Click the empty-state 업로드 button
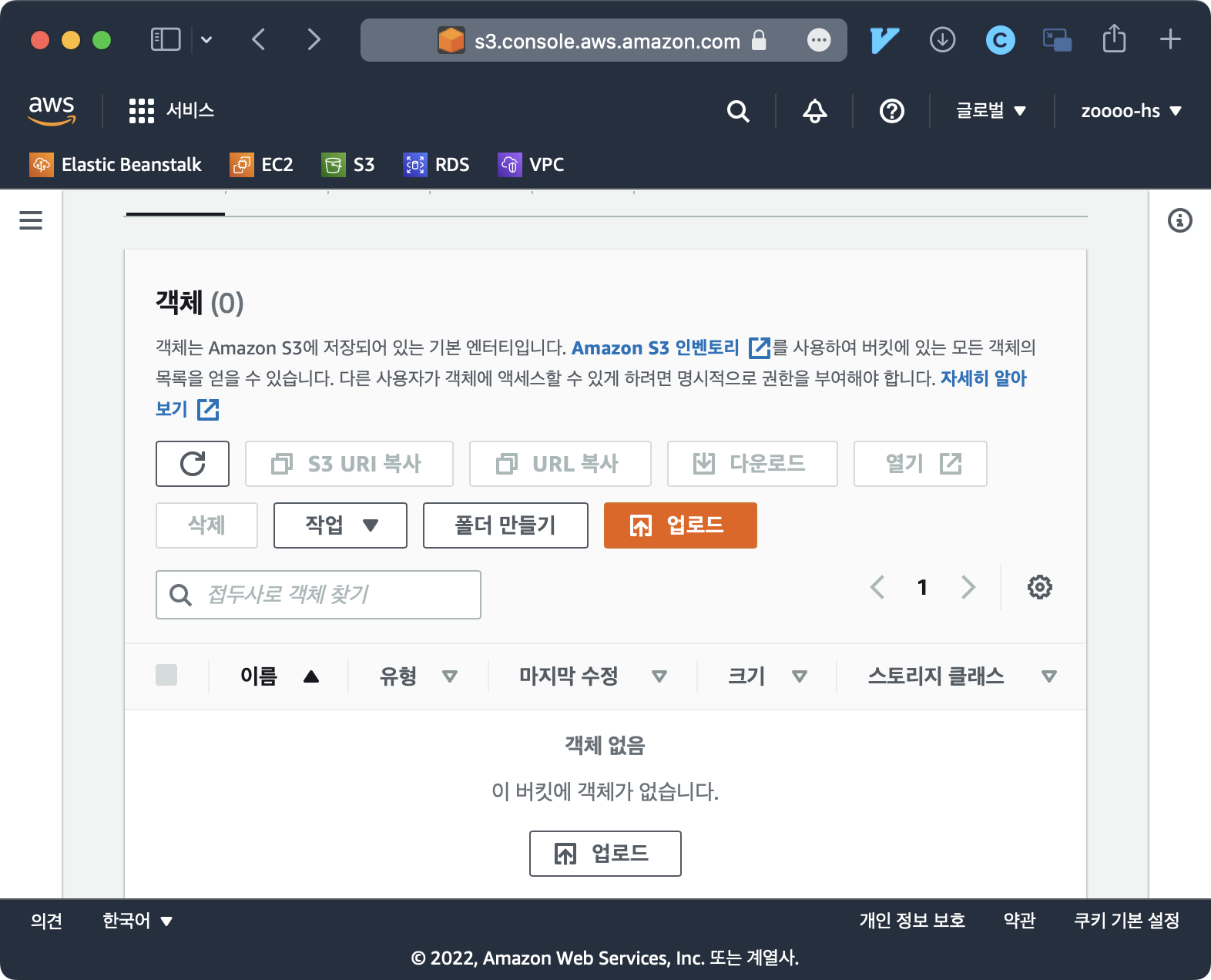This screenshot has height=980, width=1211. pyautogui.click(x=605, y=854)
